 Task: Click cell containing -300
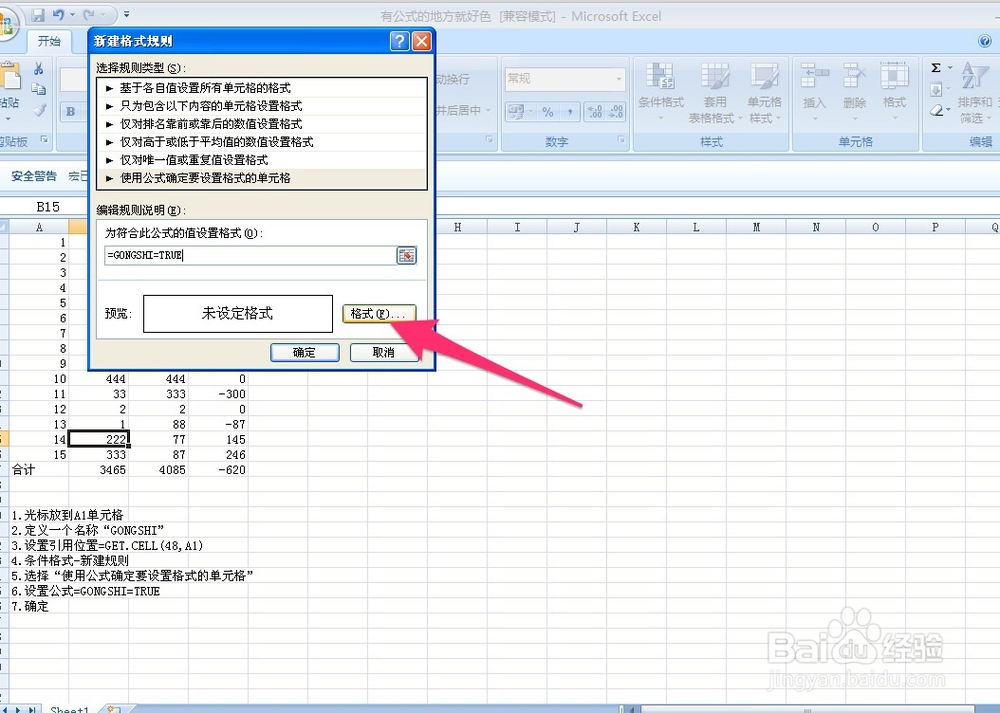218,393
